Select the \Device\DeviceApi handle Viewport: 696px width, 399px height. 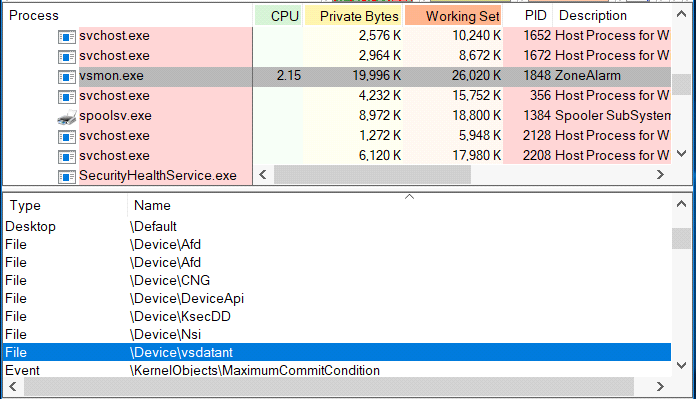[x=337, y=298]
